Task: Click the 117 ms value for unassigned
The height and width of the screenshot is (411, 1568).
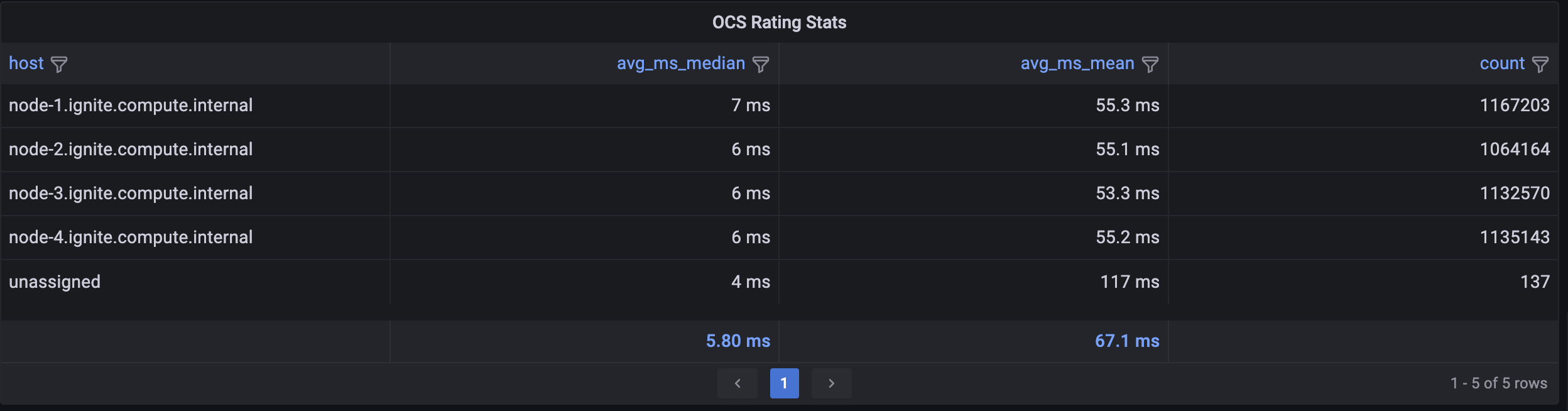Action: pos(1130,282)
